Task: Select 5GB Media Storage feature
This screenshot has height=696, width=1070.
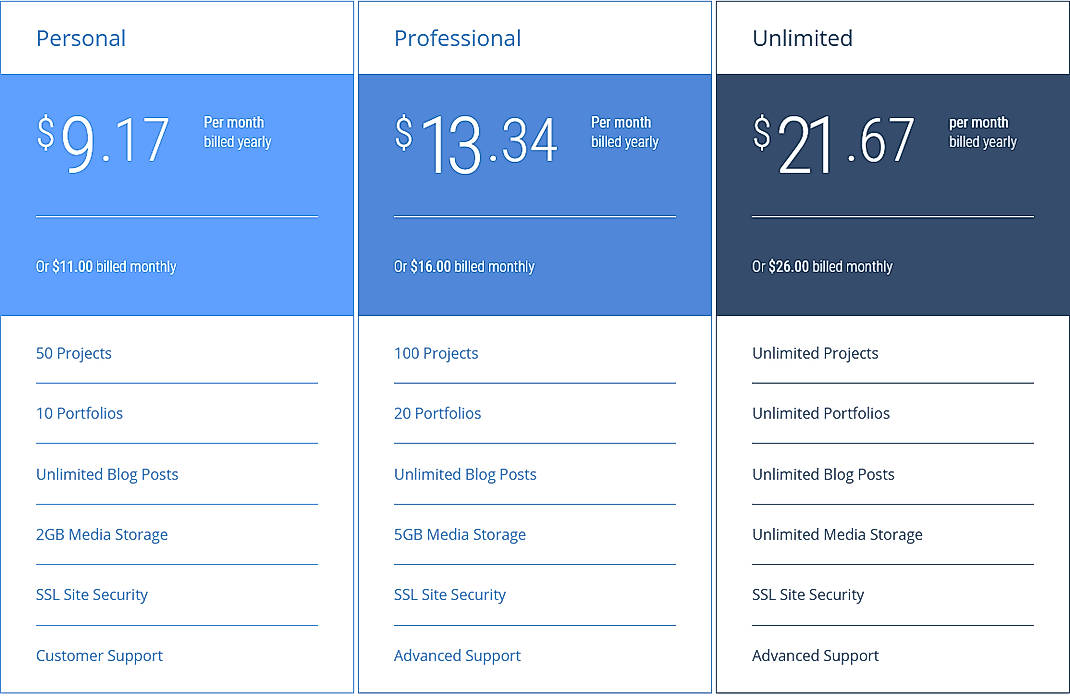Action: 460,534
